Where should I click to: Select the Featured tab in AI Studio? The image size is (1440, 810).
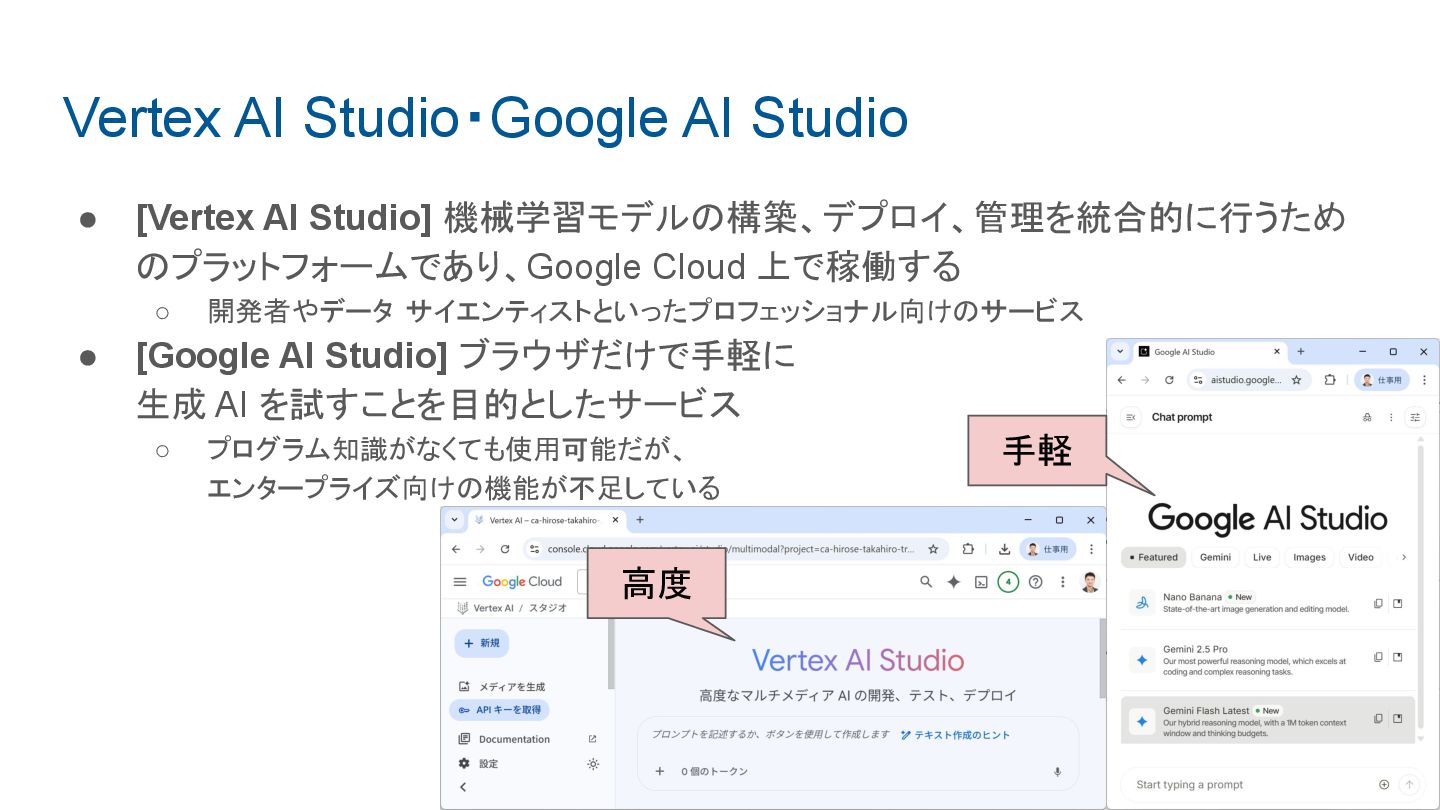(1153, 557)
